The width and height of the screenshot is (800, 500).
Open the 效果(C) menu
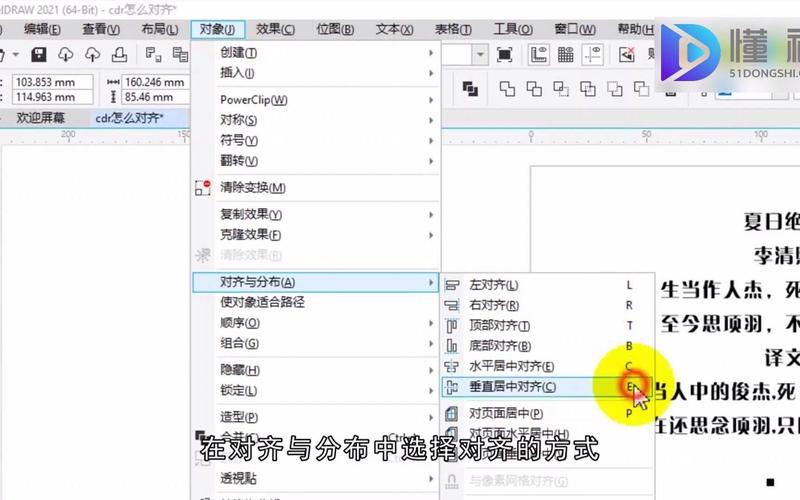pos(276,29)
